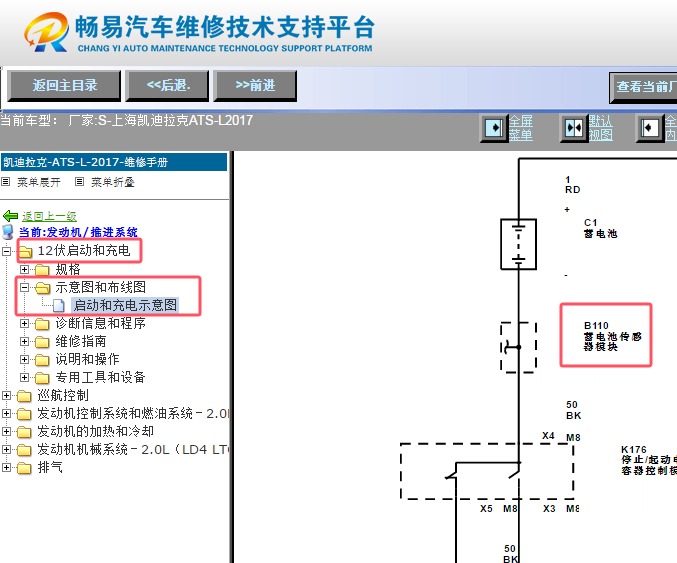Expand the 规格 folder
This screenshot has height=563, width=677.
(25, 269)
